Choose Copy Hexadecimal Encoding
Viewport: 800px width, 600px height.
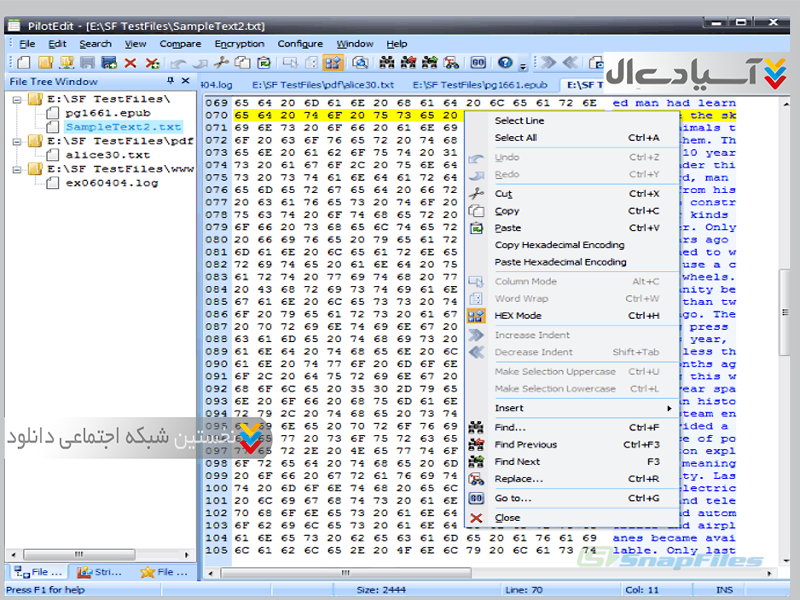(559, 245)
